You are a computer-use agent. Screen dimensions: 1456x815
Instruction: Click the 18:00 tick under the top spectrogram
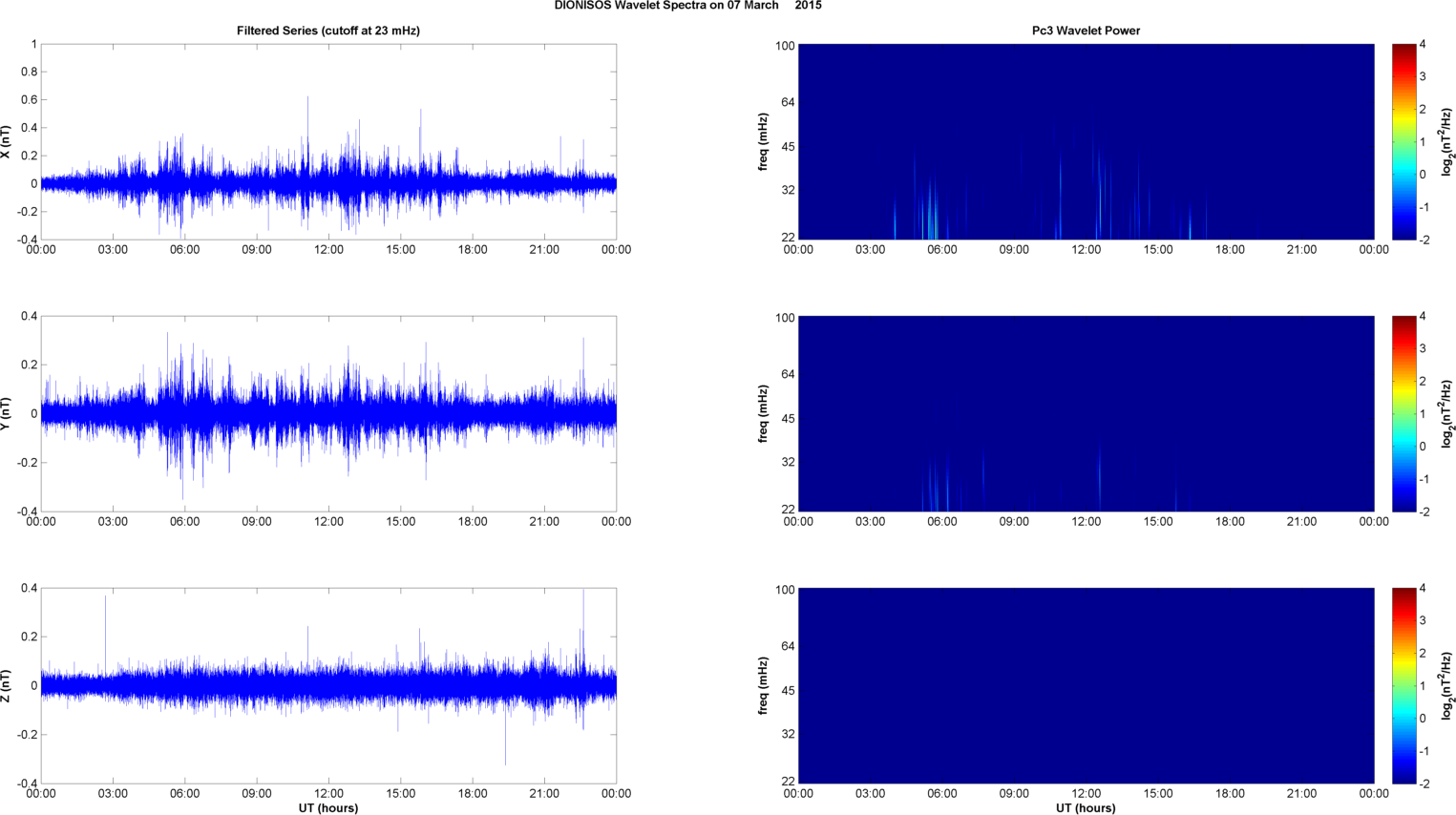(1230, 250)
